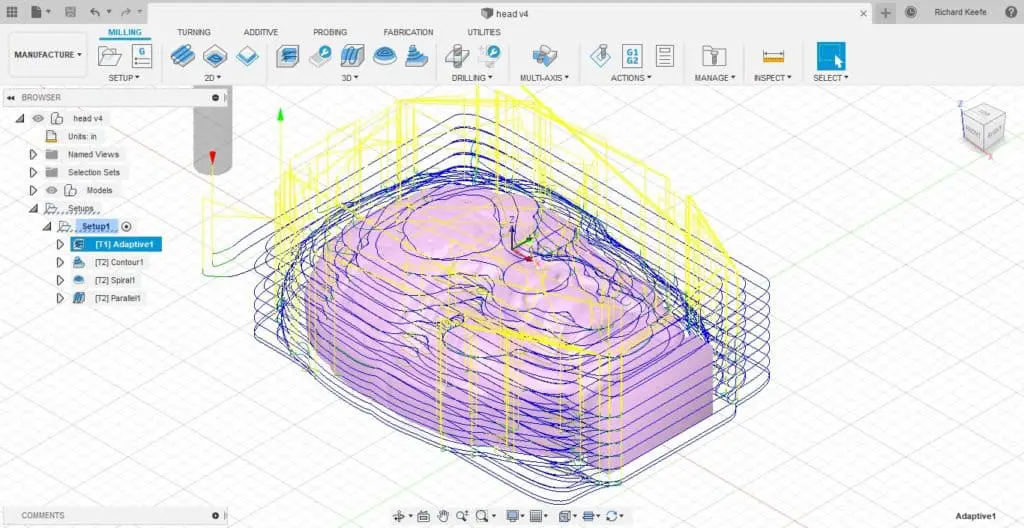
Task: Select the 2D Pocket tool
Action: 215,56
